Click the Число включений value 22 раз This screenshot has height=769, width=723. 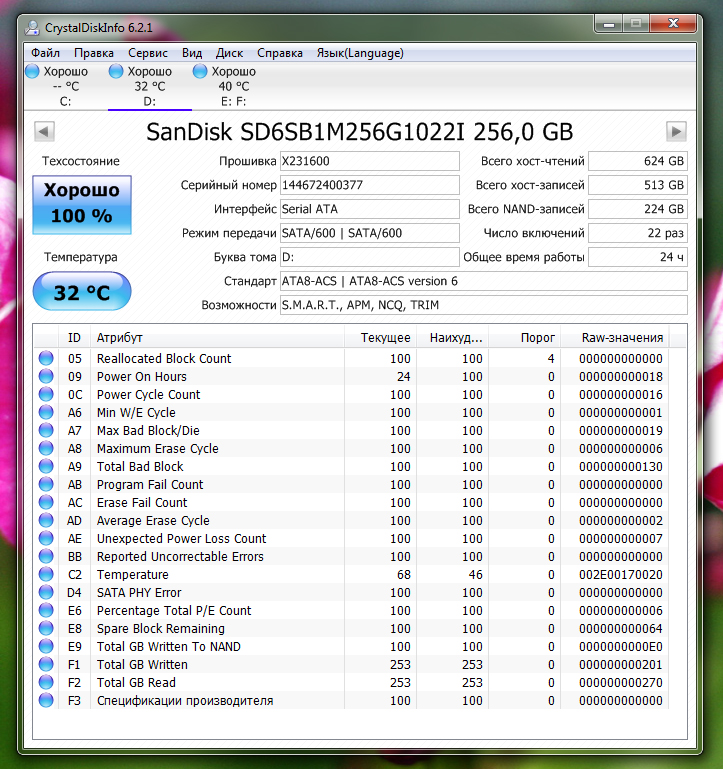coord(638,233)
